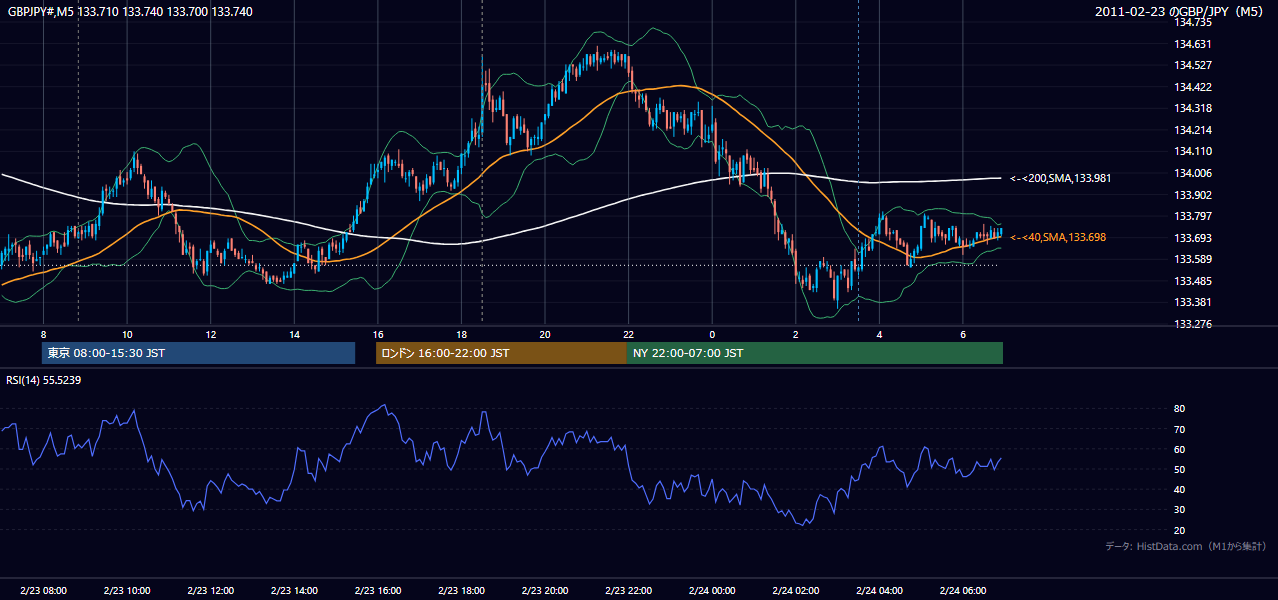Click price axis value 134.527
Image resolution: width=1278 pixels, height=600 pixels.
pos(1193,65)
